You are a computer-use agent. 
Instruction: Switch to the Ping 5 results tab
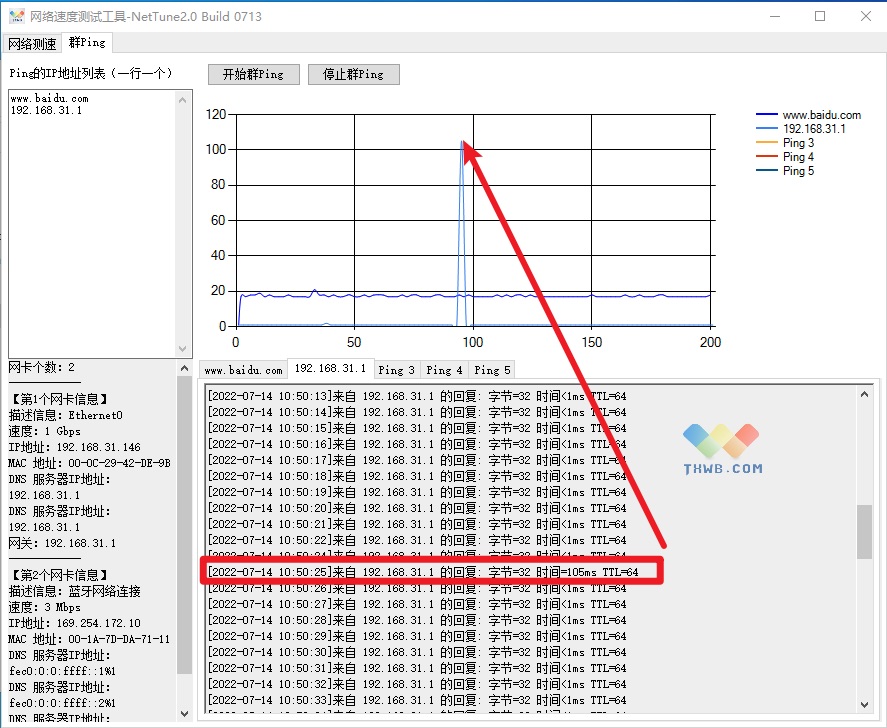[x=491, y=369]
